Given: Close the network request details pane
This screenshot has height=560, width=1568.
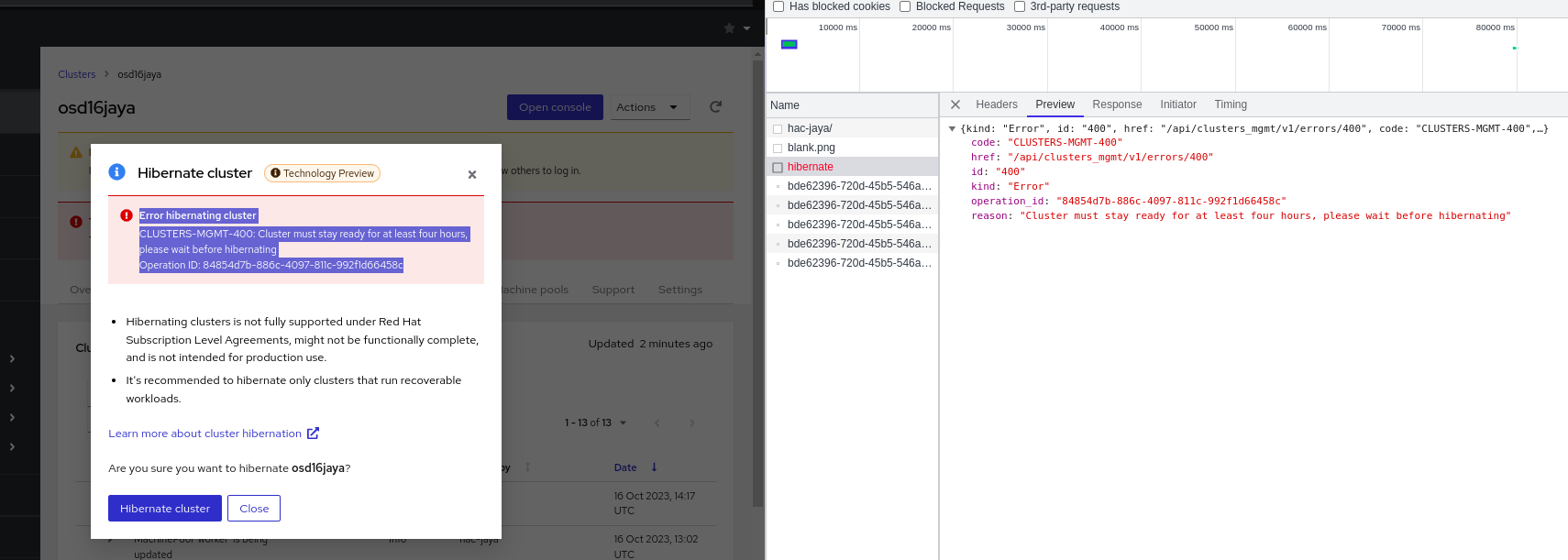Looking at the screenshot, I should [x=955, y=104].
